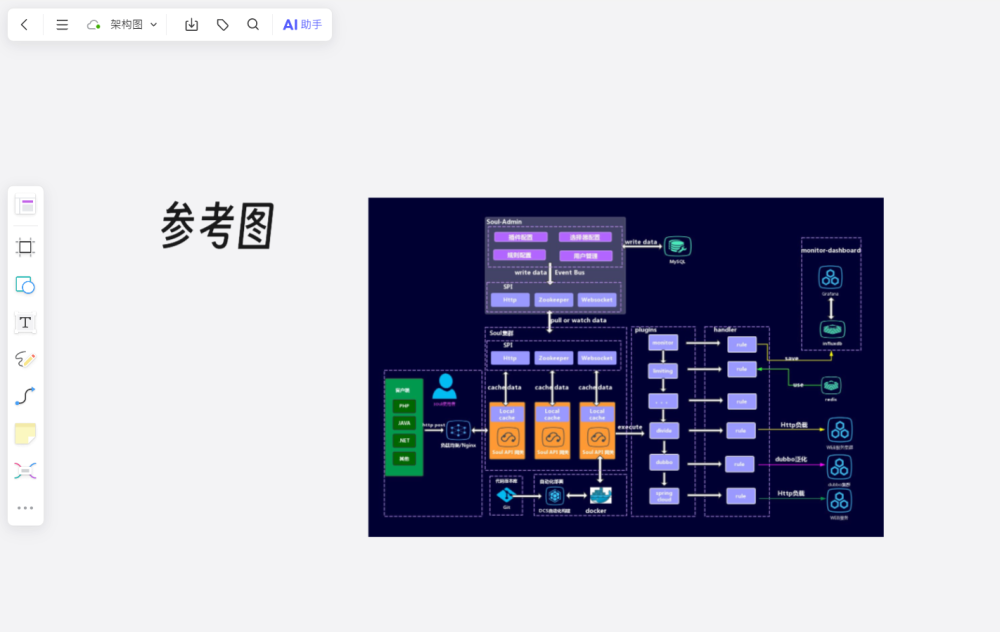
Task: Click the tag label icon in the toolbar
Action: point(222,24)
